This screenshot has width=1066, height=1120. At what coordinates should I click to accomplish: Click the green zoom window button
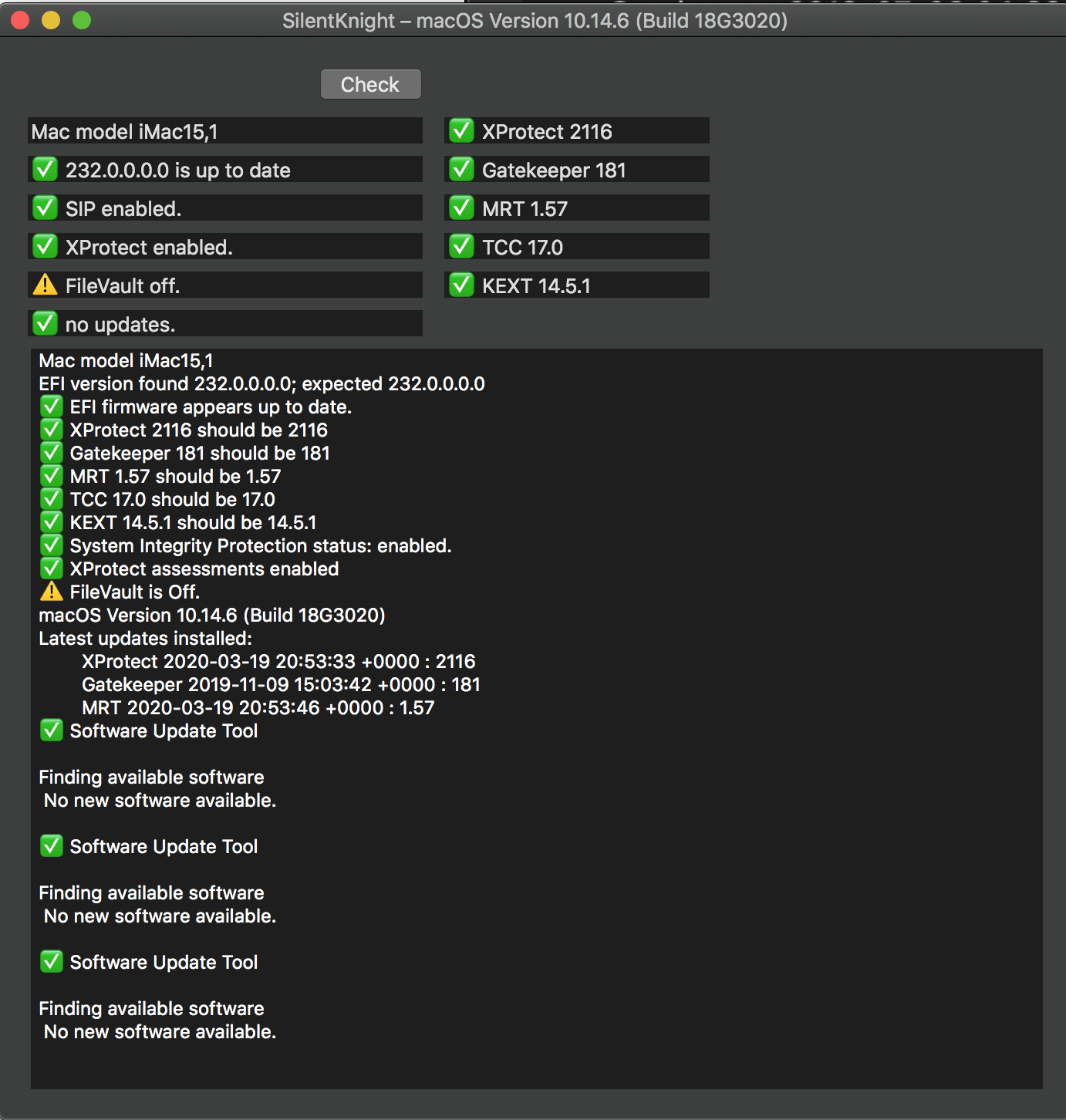82,20
